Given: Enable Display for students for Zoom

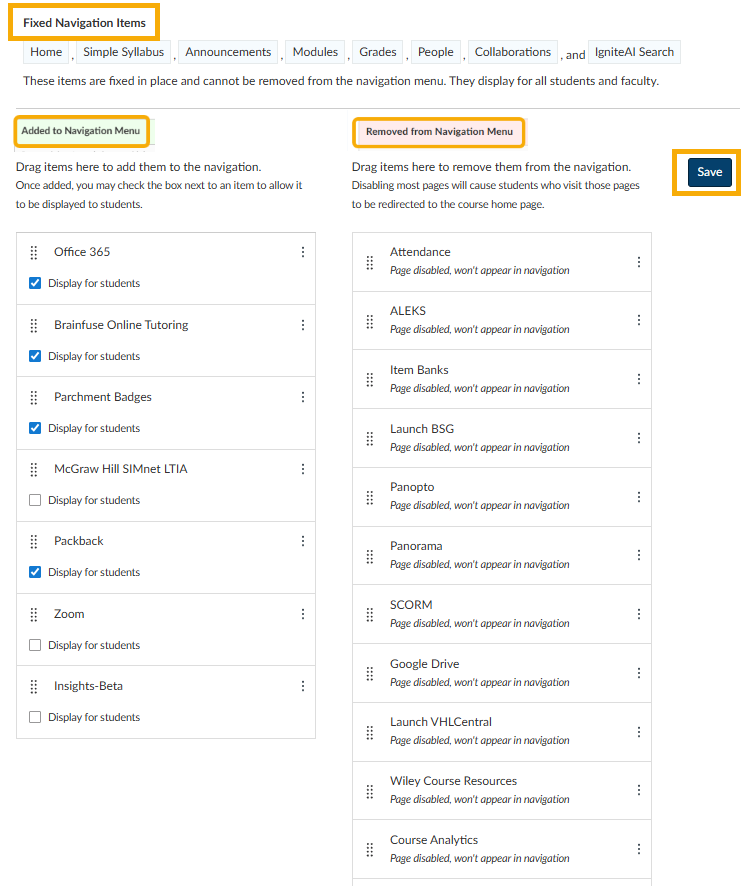Looking at the screenshot, I should point(36,646).
